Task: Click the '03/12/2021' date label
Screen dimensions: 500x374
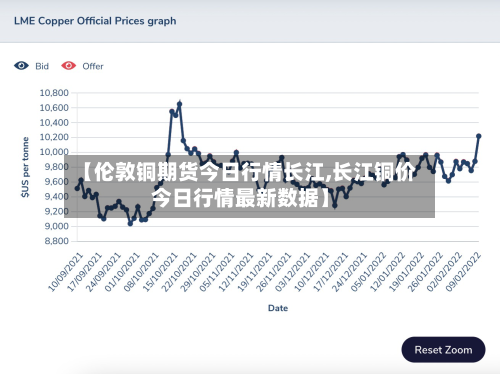Action: tap(293, 272)
